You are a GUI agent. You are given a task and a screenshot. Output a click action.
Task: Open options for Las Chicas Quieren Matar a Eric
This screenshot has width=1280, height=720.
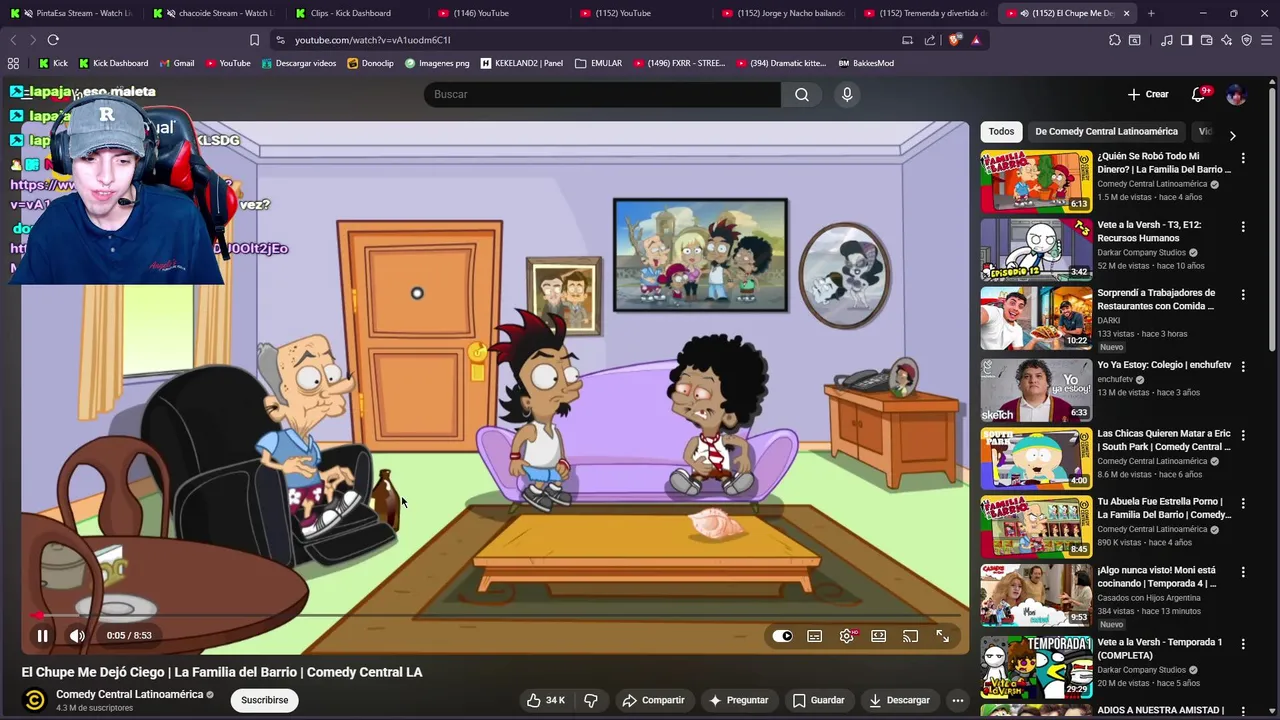click(1243, 436)
